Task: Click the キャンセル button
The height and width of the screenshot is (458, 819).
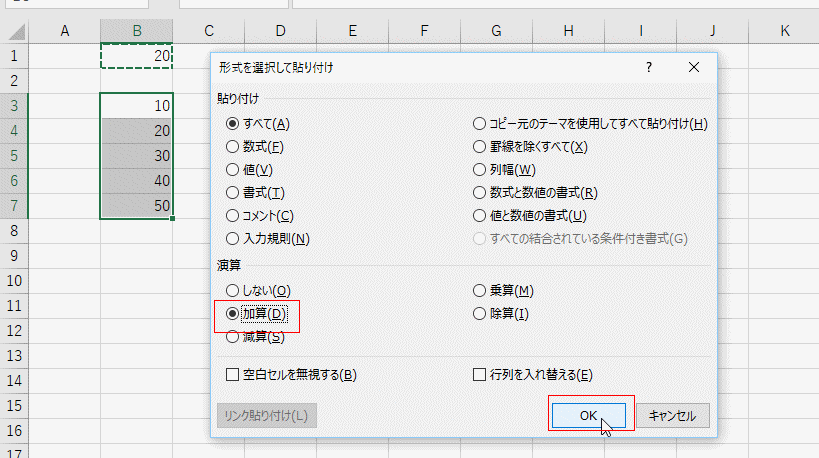Action: coord(673,415)
